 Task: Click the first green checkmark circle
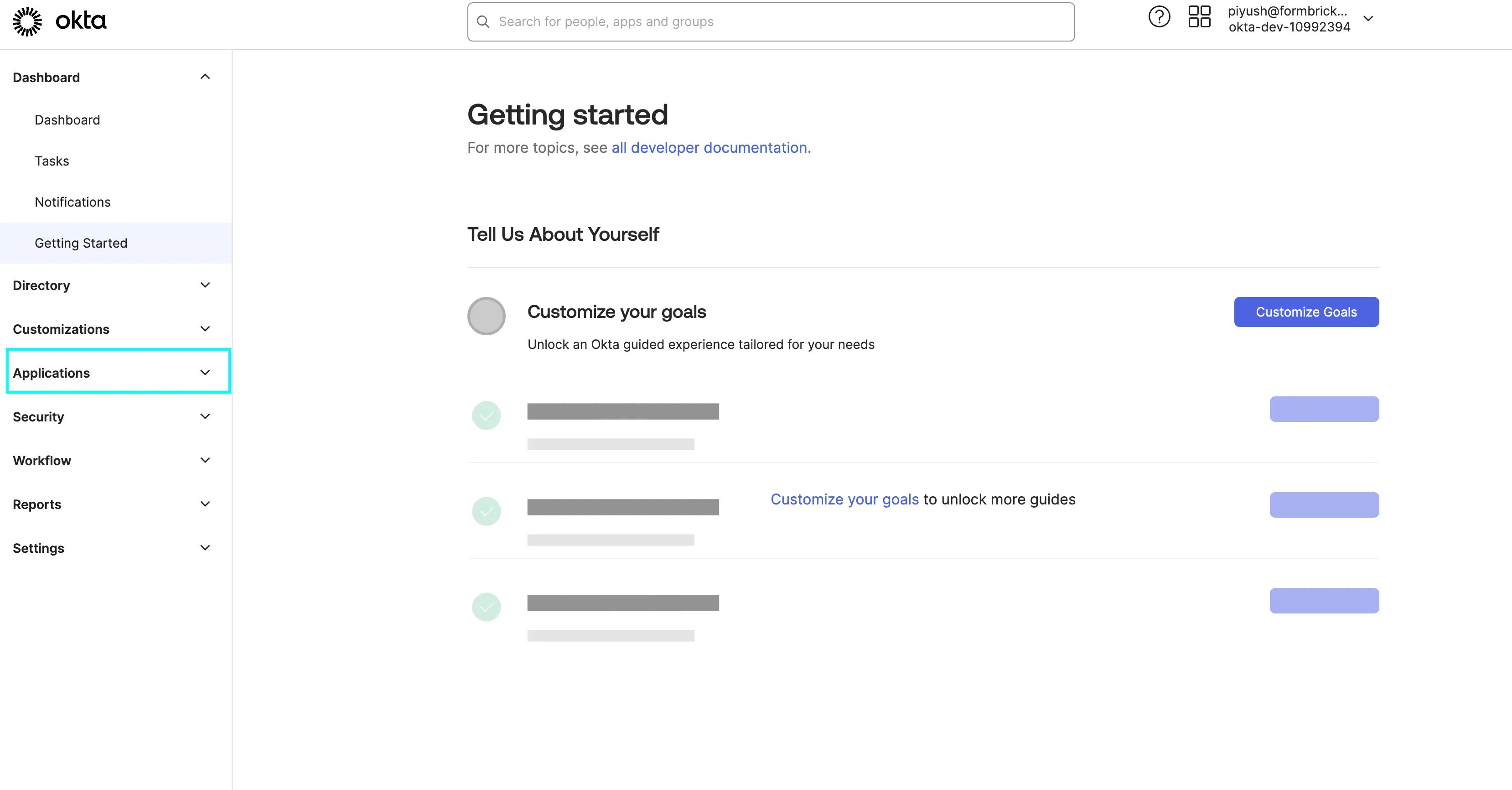click(486, 415)
